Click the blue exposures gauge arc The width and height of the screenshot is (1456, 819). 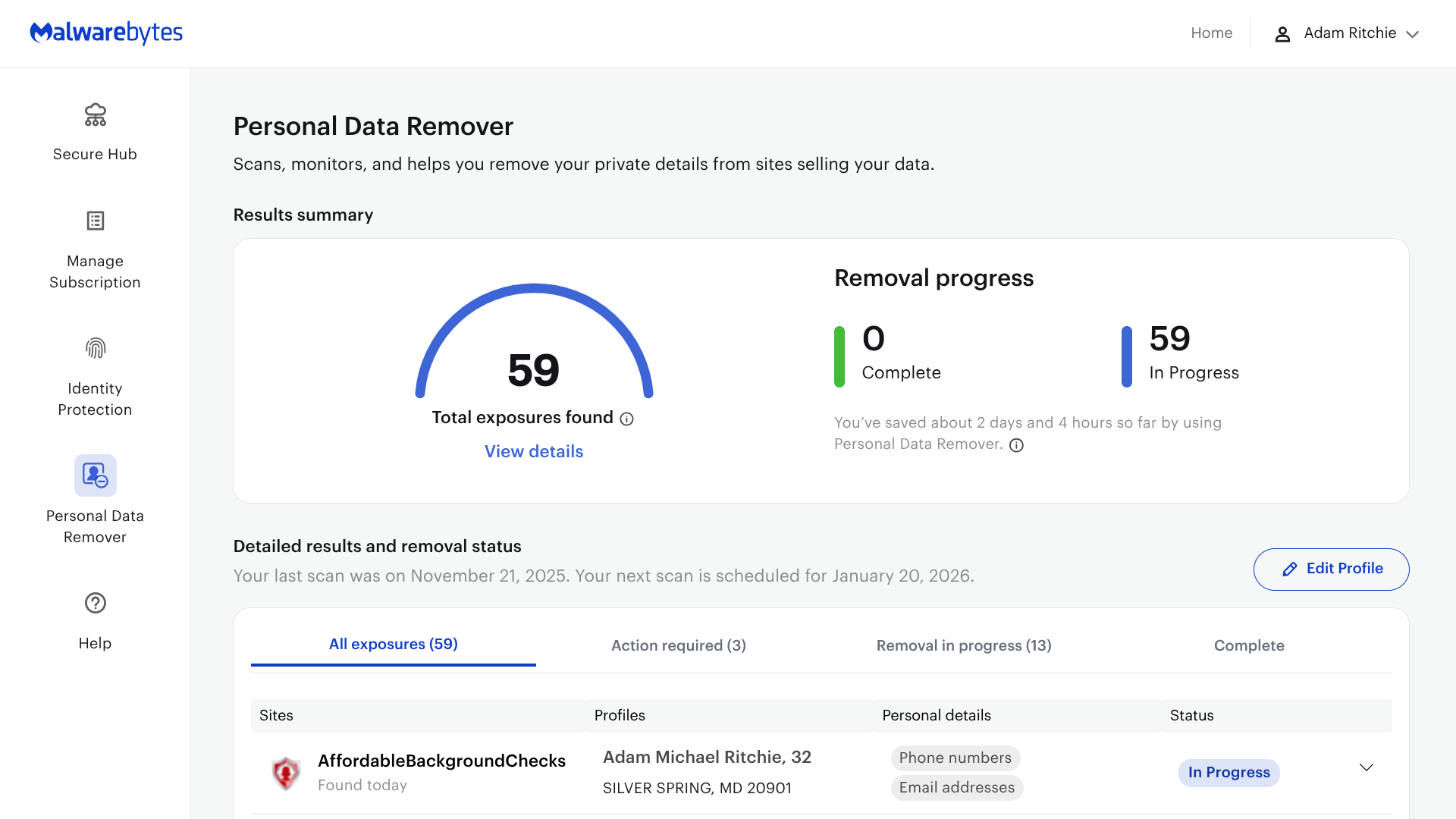tap(534, 289)
